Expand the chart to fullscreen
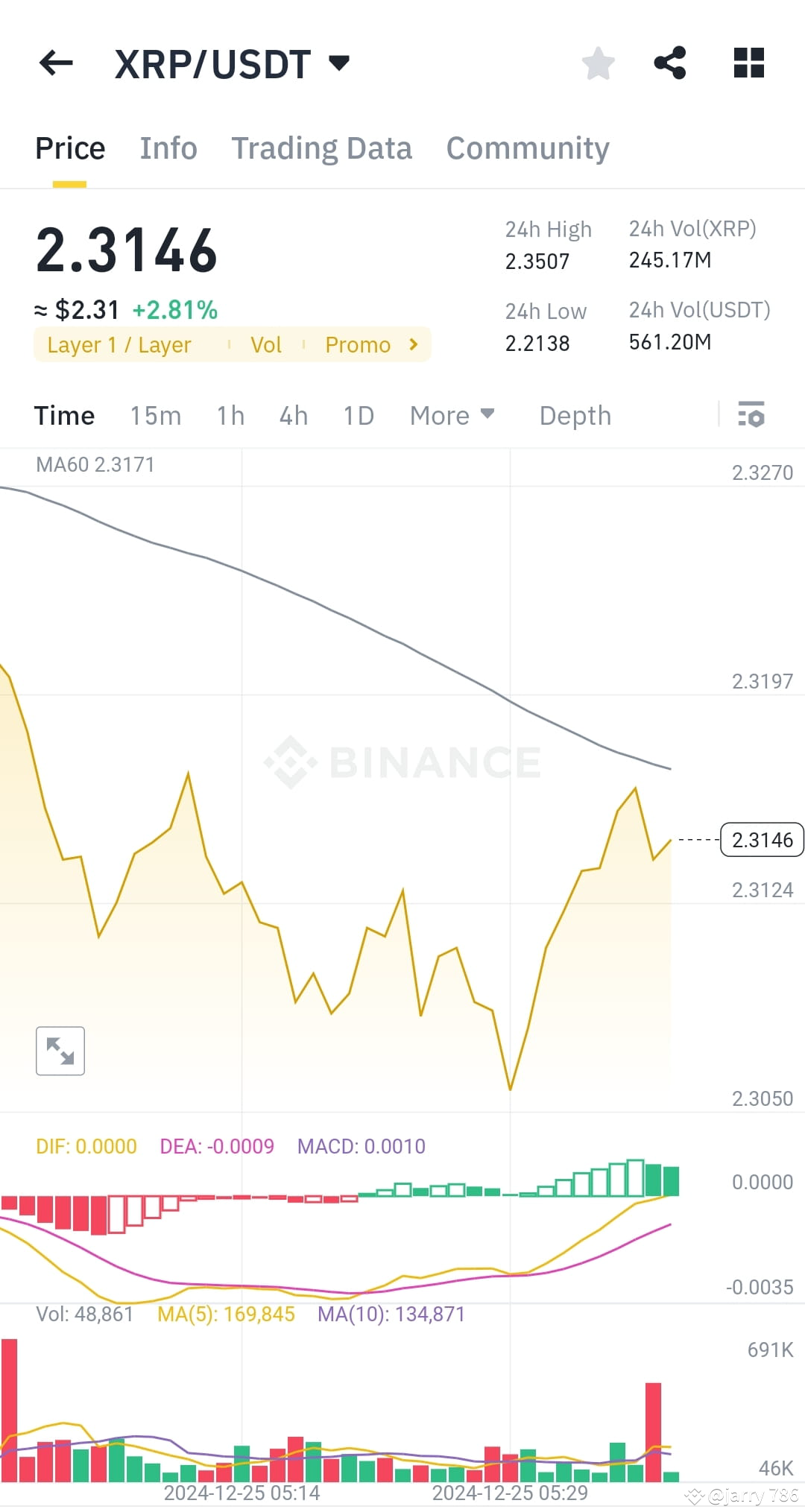The image size is (805, 1512). 60,1051
